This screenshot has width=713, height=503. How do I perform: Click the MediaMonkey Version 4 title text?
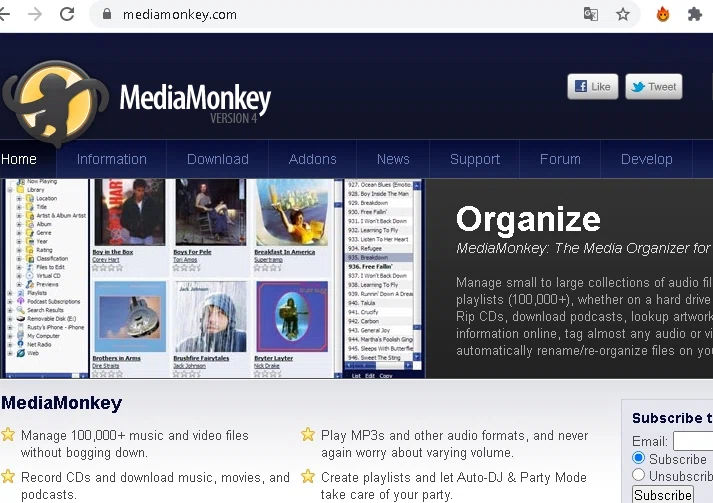(x=195, y=102)
